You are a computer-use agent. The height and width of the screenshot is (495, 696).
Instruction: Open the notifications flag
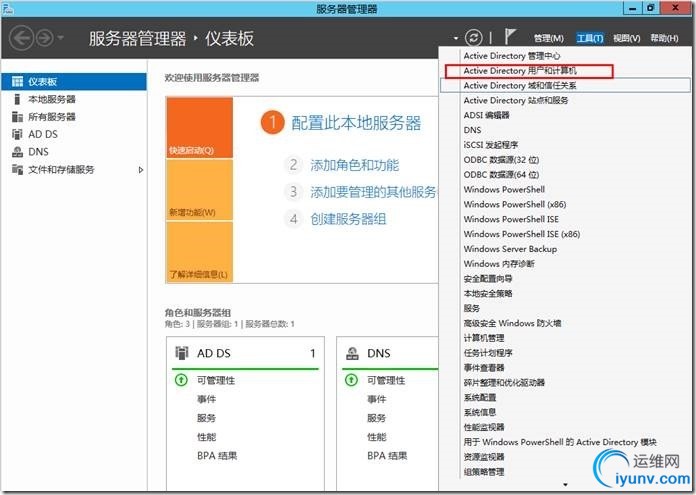[510, 36]
